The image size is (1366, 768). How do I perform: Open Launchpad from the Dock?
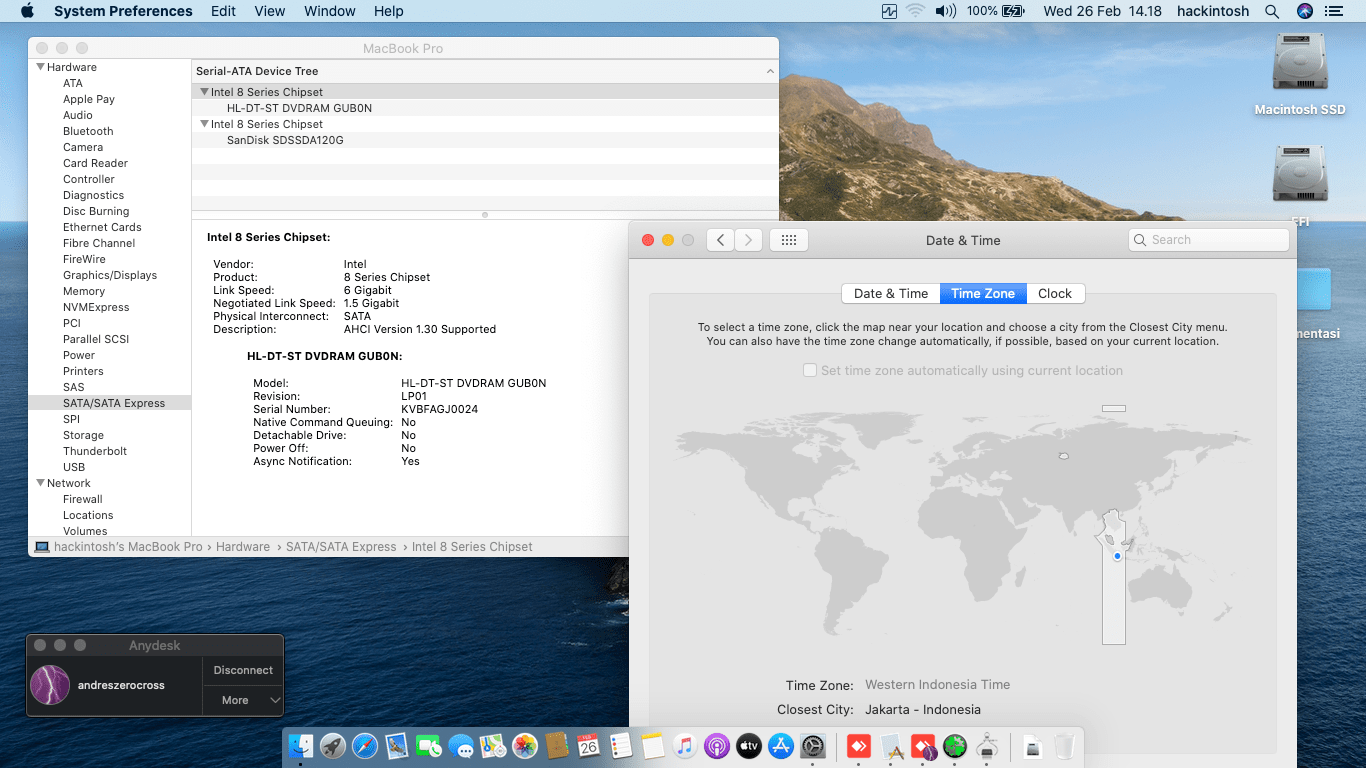pos(333,746)
